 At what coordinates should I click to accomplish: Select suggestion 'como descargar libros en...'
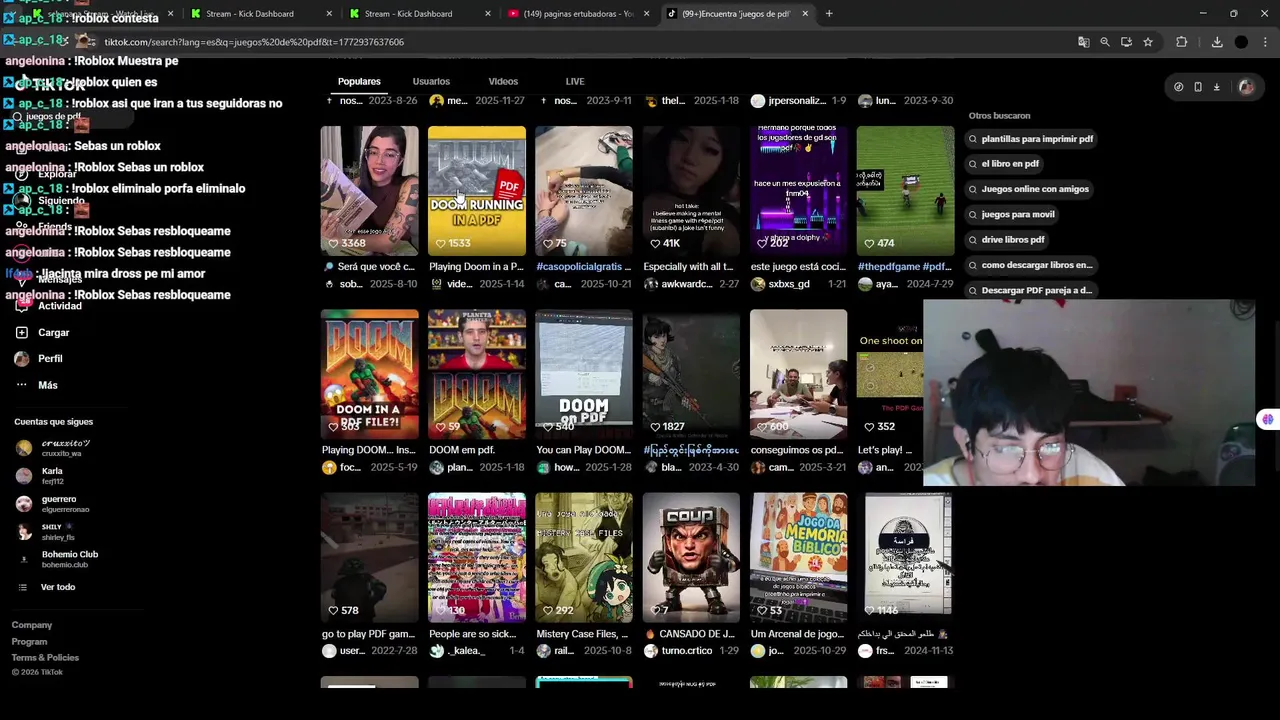[1030, 265]
